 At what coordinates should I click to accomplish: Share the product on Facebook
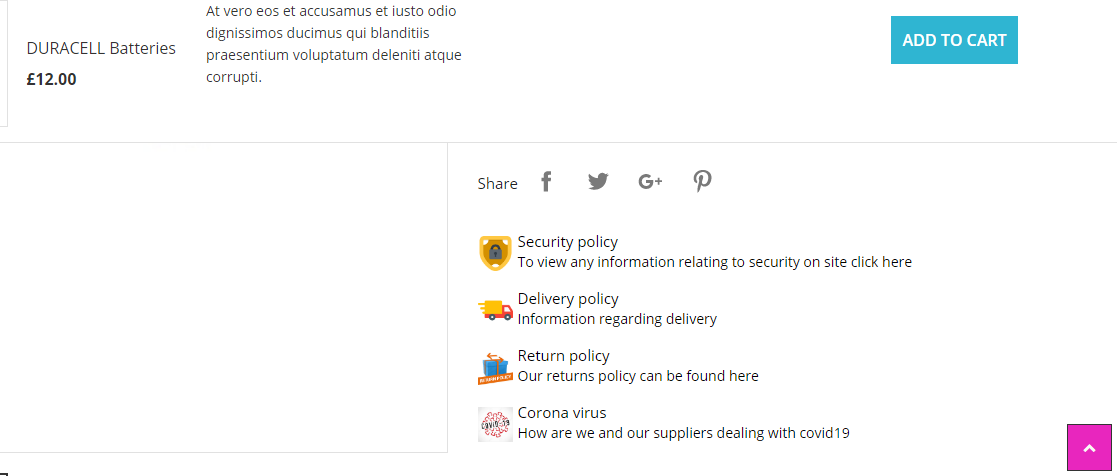(546, 182)
